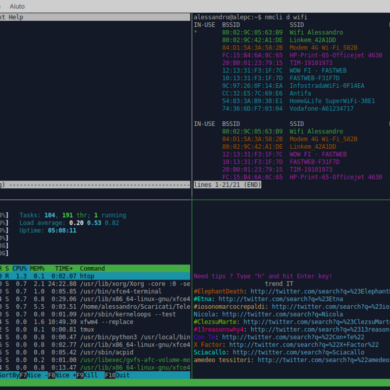Click F9 Kill in htop bar
Viewport: 390px width, 390px height.
(x=87, y=375)
